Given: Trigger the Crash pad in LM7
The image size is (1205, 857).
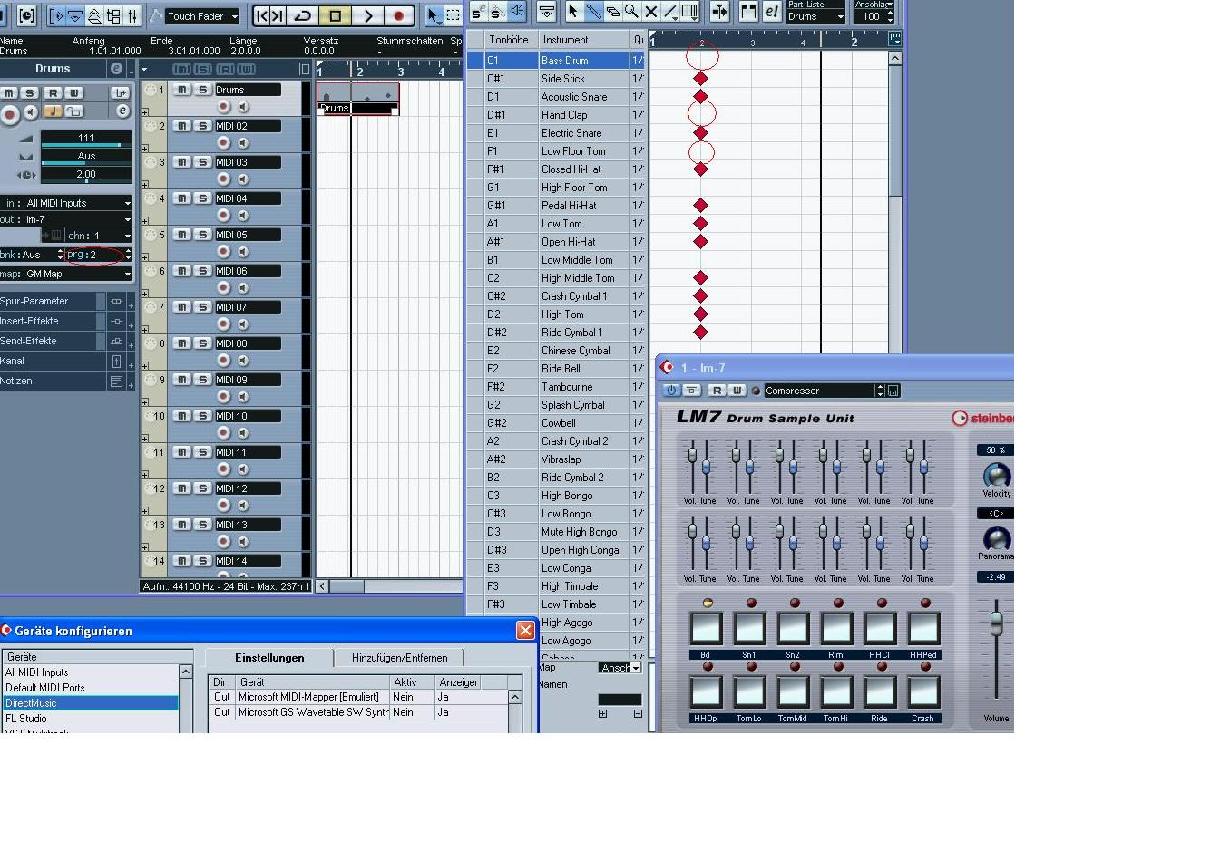Looking at the screenshot, I should [924, 691].
